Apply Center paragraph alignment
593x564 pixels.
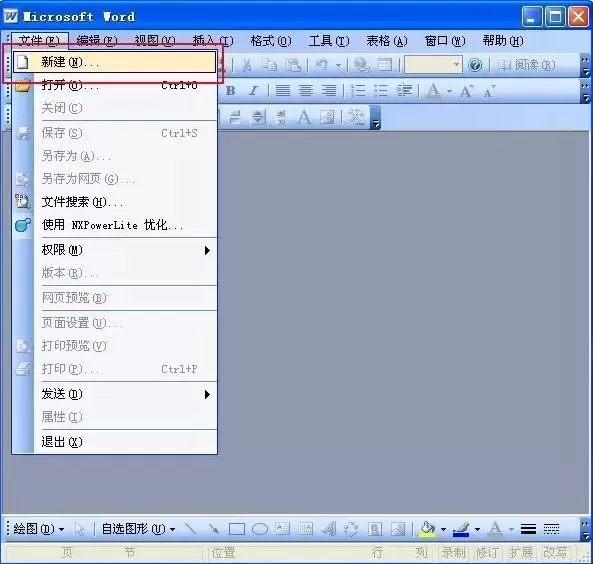306,91
